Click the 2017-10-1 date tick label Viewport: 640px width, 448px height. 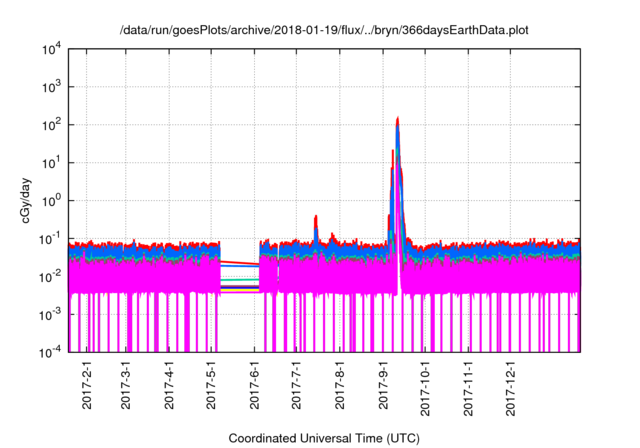tap(425, 388)
